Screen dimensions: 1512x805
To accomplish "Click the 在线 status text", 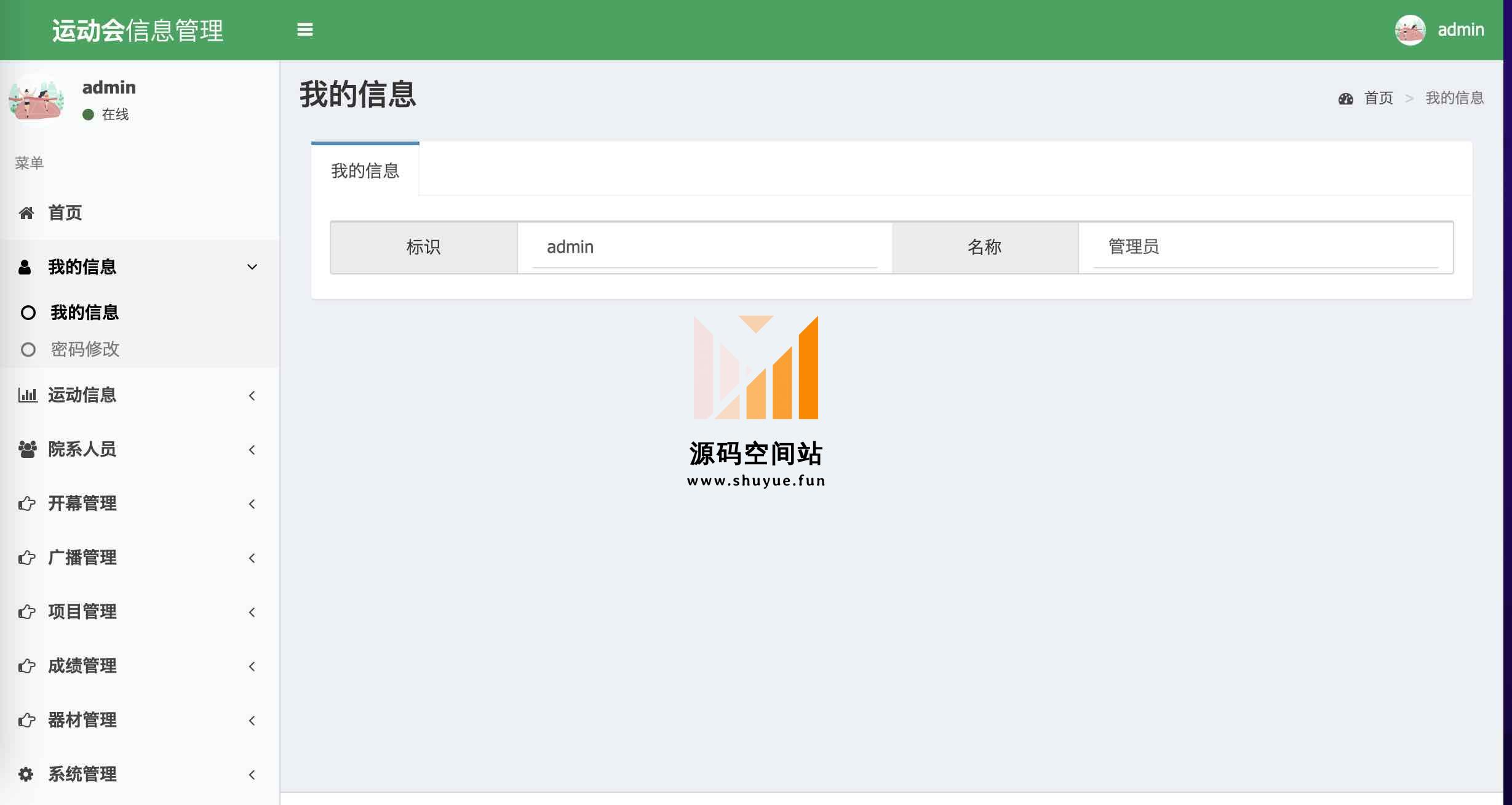I will [115, 114].
